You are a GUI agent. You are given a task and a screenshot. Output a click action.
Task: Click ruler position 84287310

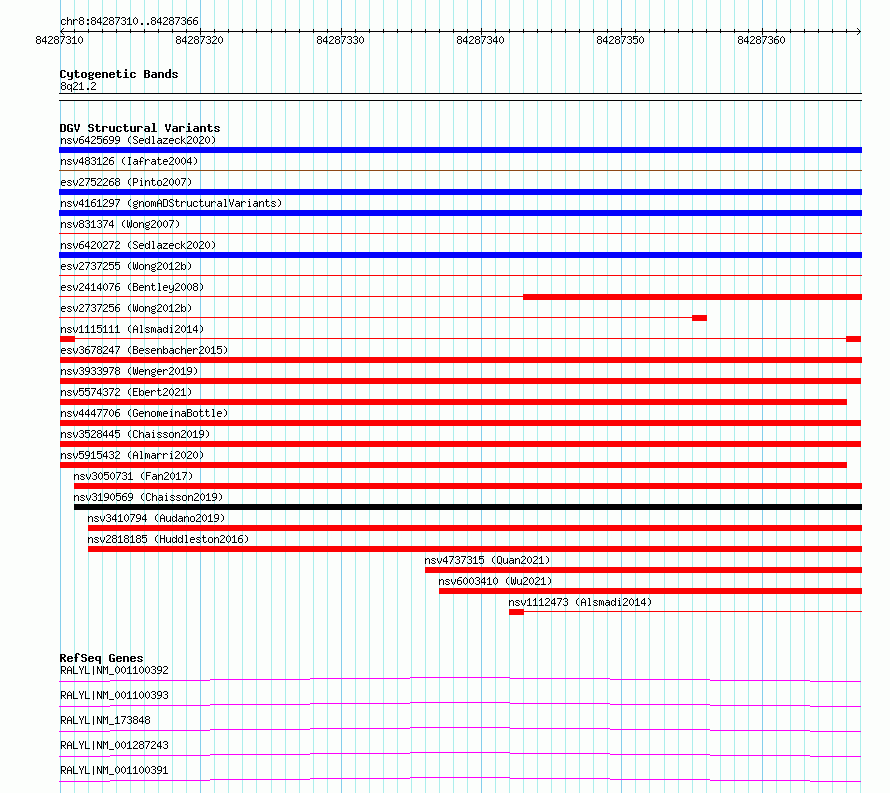59,40
